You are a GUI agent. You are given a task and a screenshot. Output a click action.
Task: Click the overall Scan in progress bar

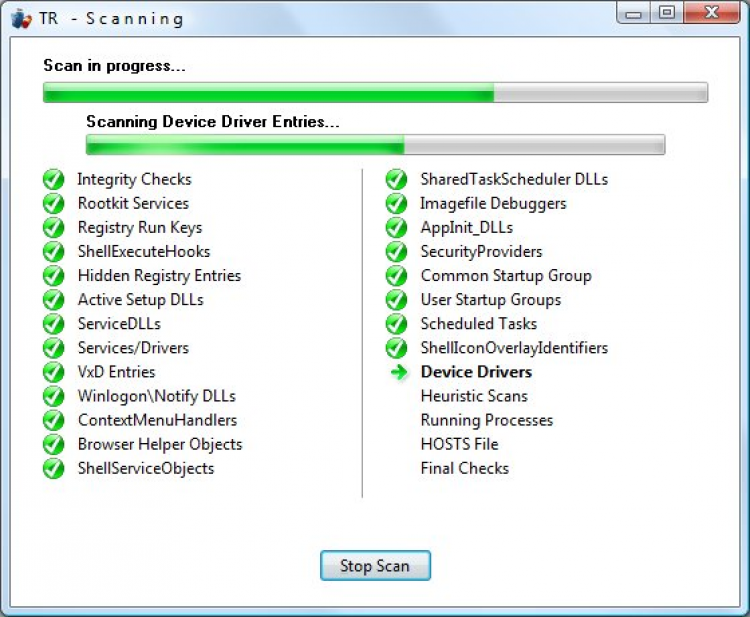point(375,92)
